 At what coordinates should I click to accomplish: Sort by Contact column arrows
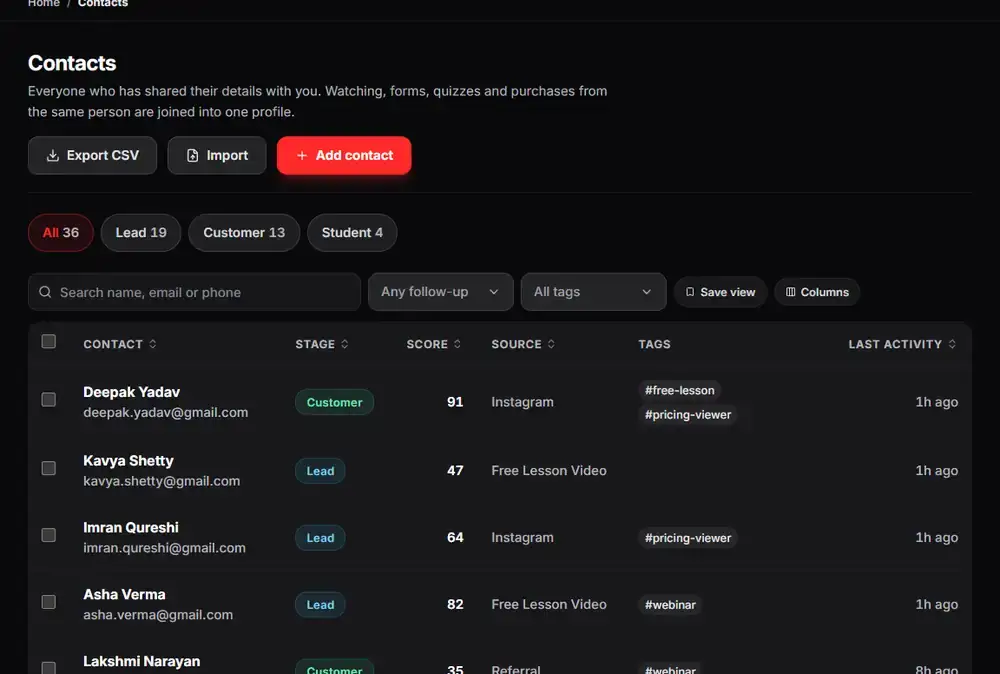point(152,344)
